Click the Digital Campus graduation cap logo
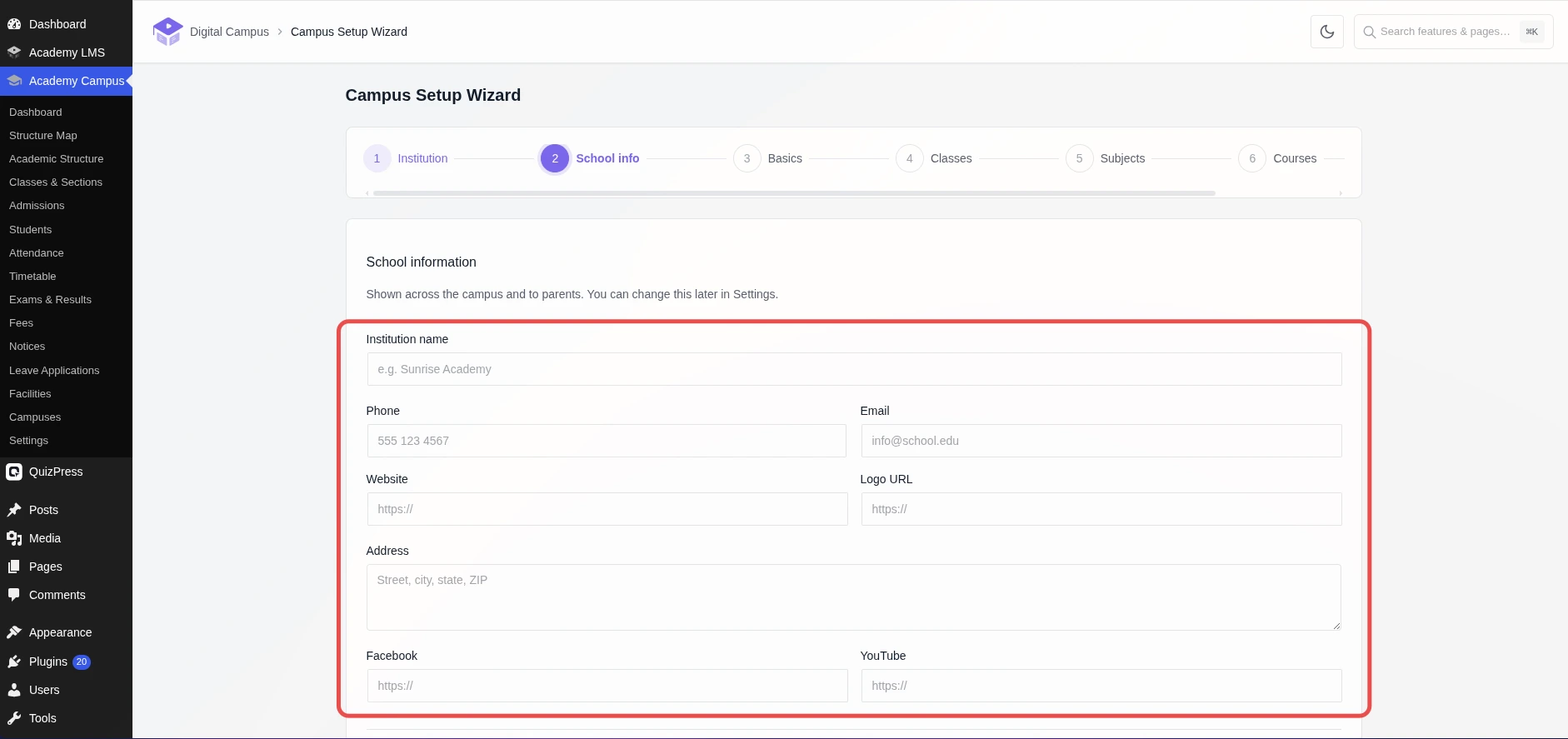The image size is (1568, 739). tap(167, 32)
